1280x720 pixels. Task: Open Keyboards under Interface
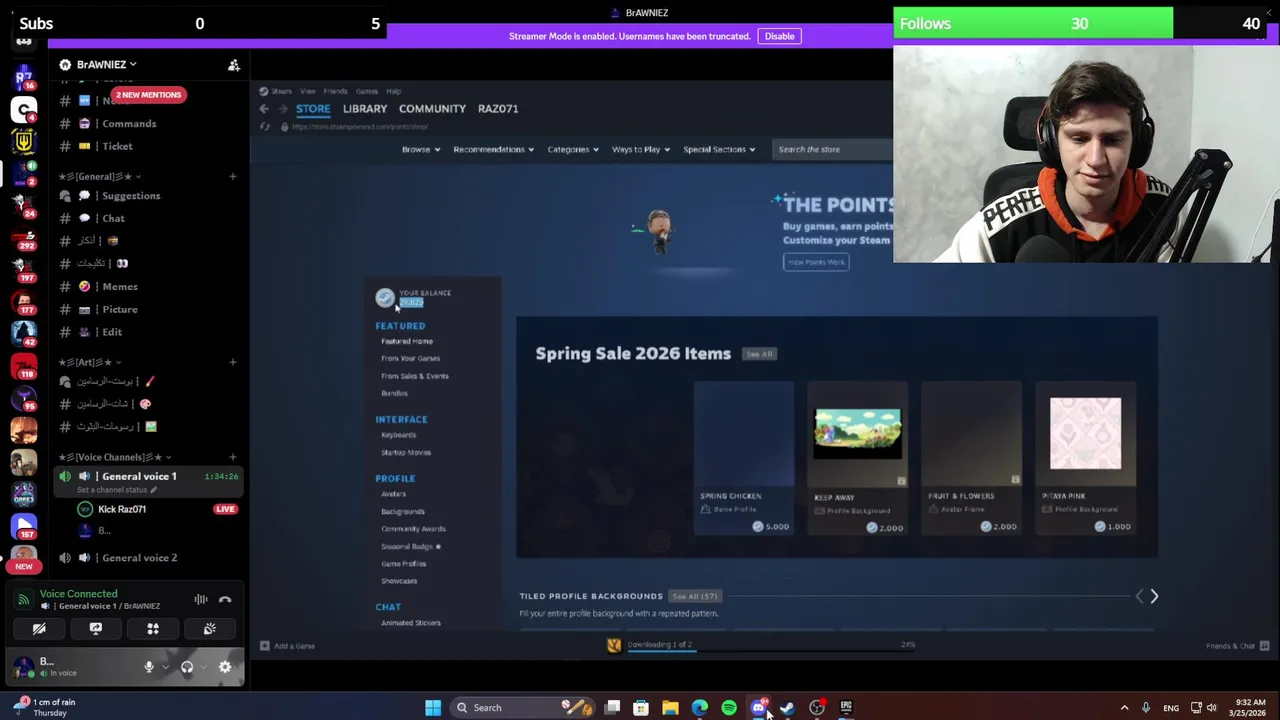click(398, 435)
